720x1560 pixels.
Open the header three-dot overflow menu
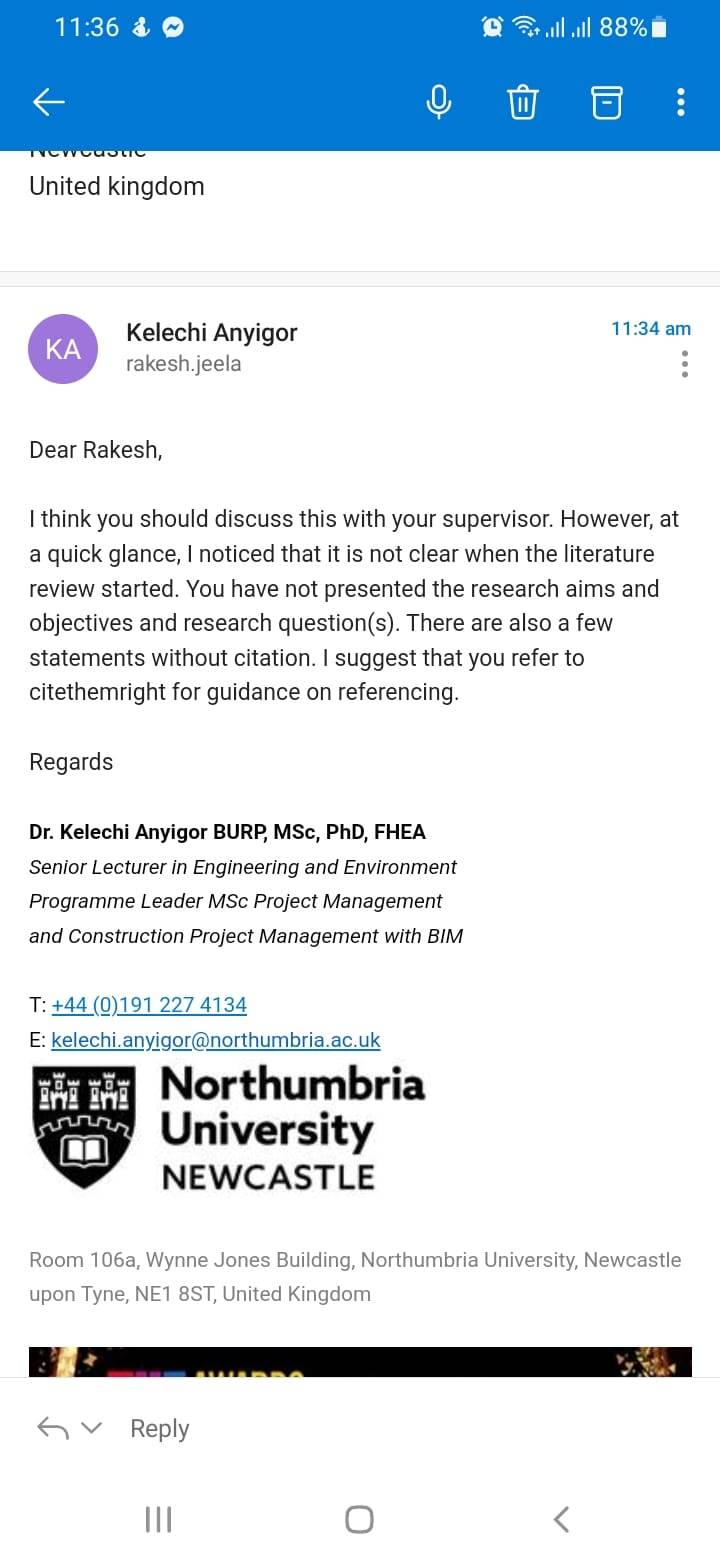click(x=681, y=102)
